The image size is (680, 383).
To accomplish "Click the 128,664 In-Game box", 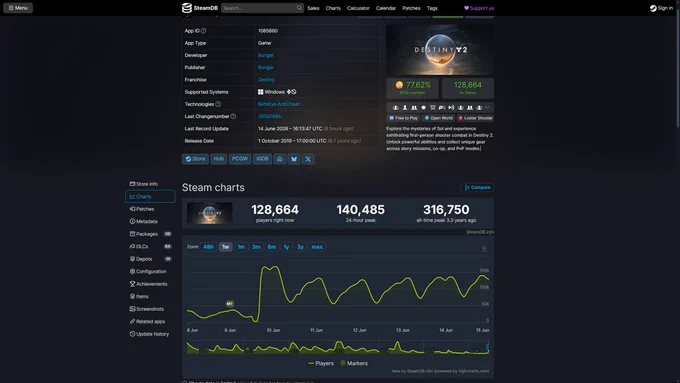I will tap(468, 88).
